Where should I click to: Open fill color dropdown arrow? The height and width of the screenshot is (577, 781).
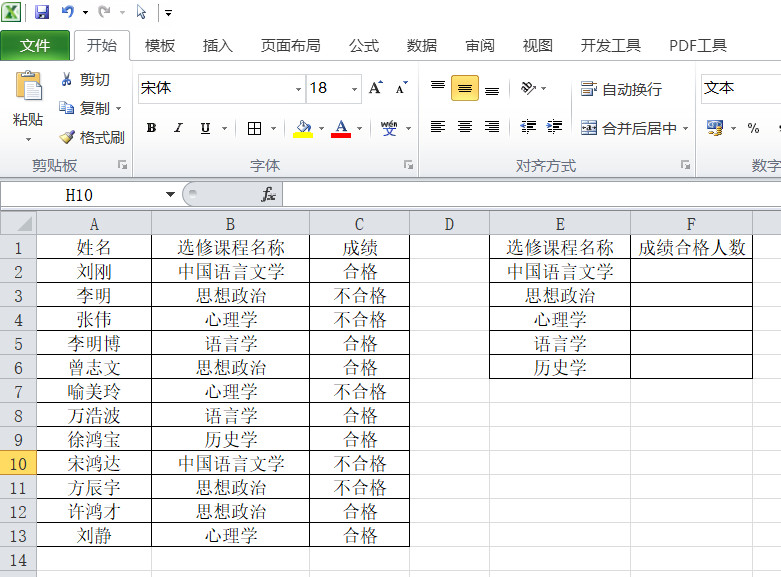point(321,129)
